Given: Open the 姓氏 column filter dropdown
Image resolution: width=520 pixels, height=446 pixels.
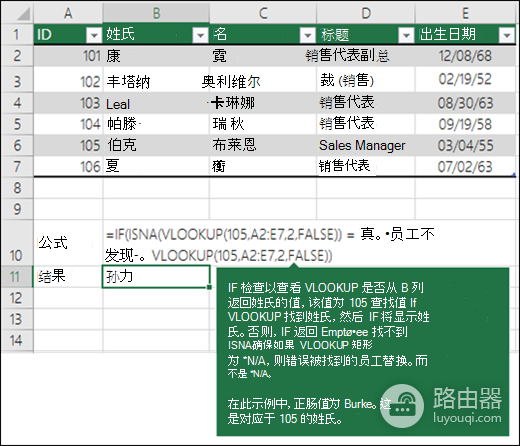Looking at the screenshot, I should click(x=200, y=35).
